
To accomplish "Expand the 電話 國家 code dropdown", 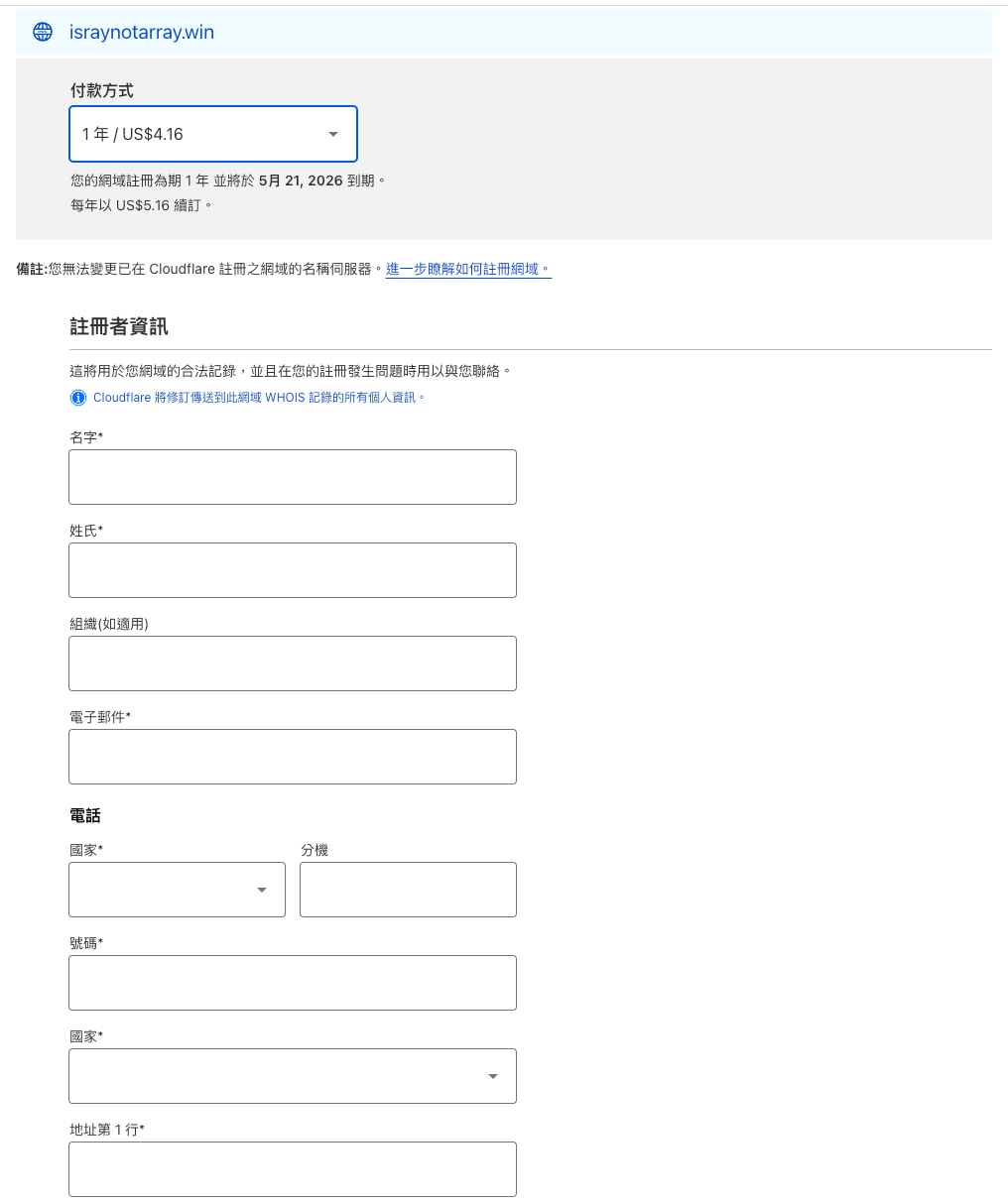I will coord(177,890).
